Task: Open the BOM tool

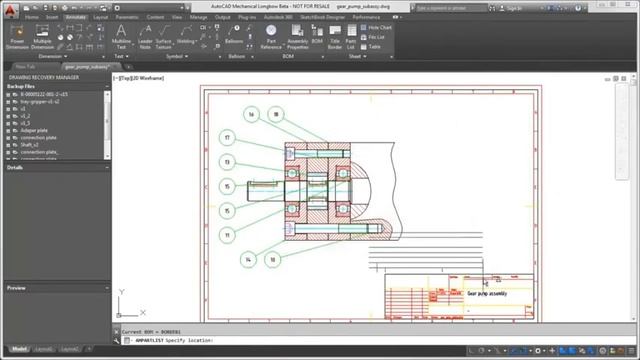Action: point(317,34)
